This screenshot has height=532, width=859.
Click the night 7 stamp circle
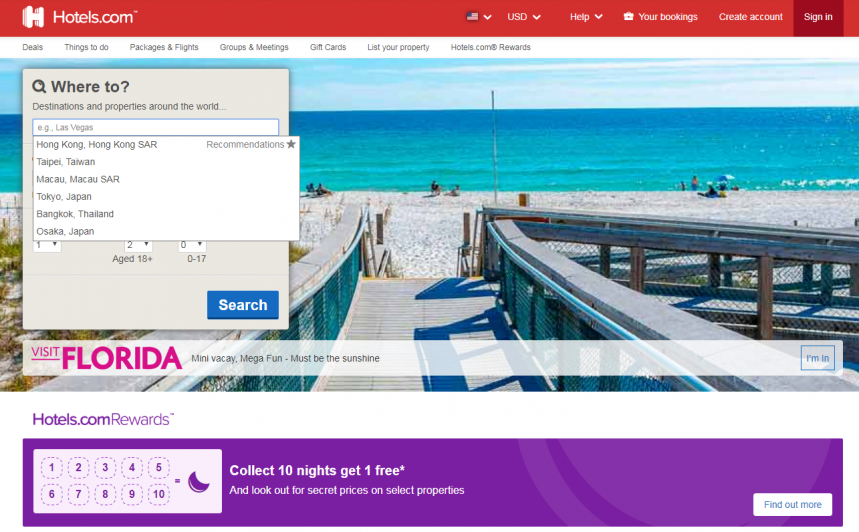coord(78,494)
